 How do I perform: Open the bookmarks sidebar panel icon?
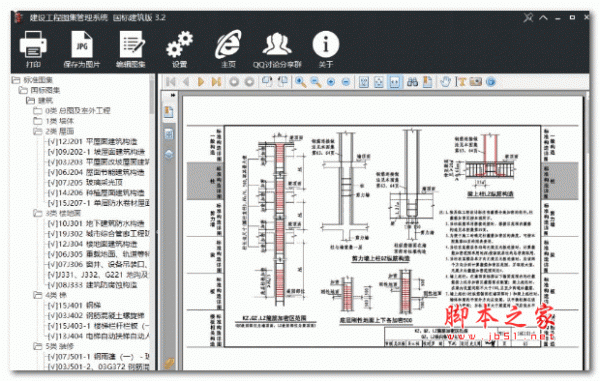tap(169, 112)
